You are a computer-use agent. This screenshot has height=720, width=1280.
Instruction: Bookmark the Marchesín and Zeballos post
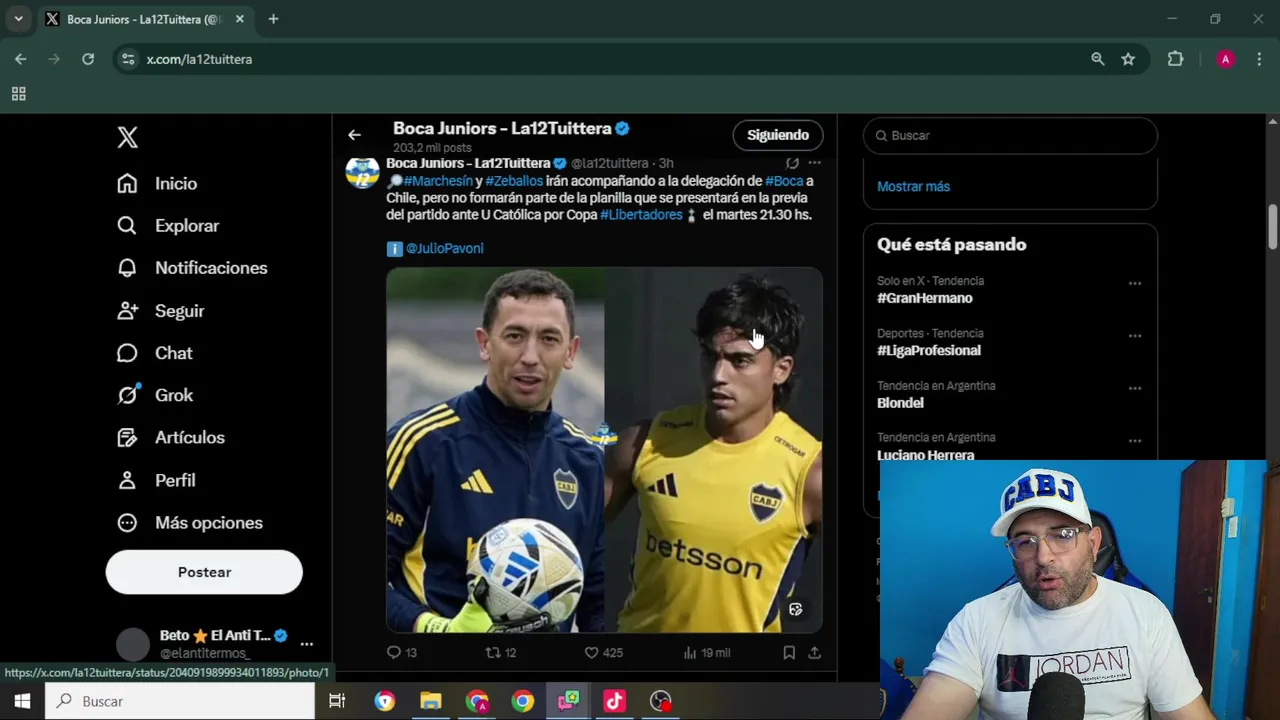click(x=789, y=652)
